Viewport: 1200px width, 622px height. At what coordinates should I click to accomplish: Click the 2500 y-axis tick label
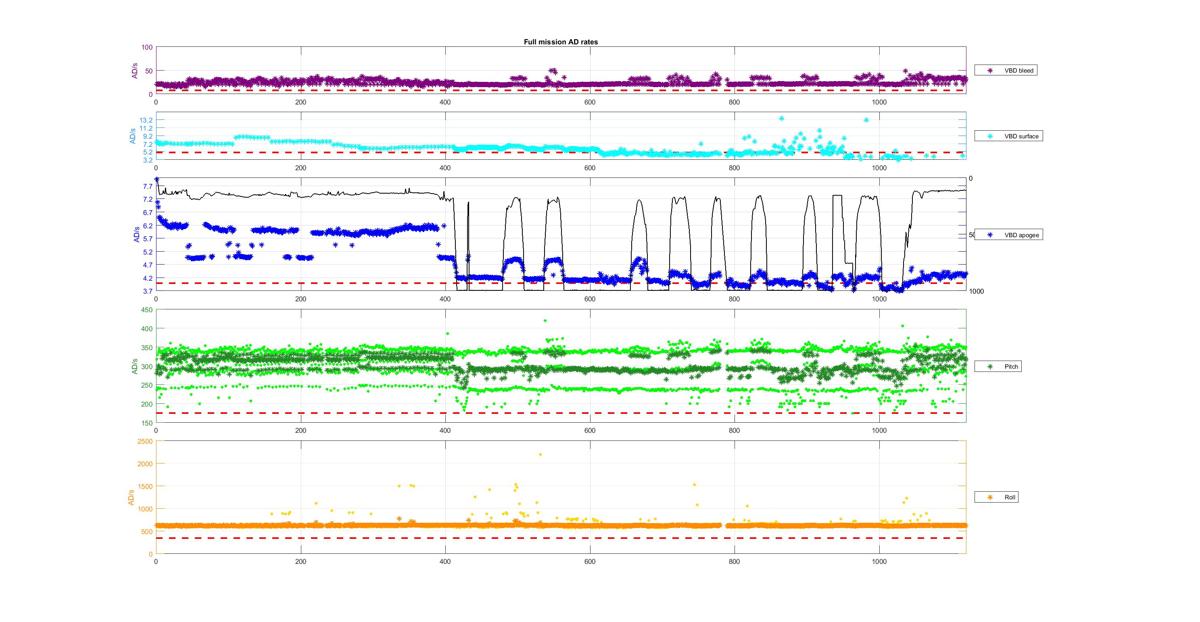tap(145, 441)
